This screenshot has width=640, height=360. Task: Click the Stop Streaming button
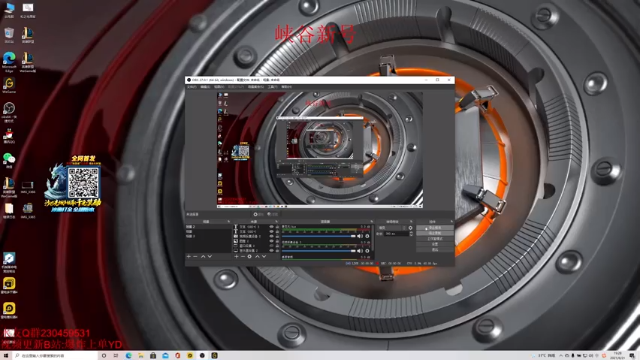coord(435,228)
